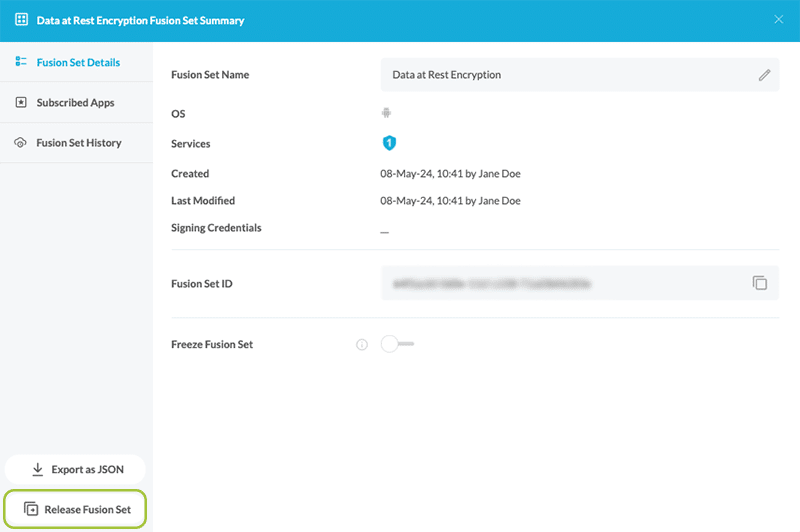The height and width of the screenshot is (532, 800).
Task: Click the pencil icon to edit name
Action: [764, 75]
